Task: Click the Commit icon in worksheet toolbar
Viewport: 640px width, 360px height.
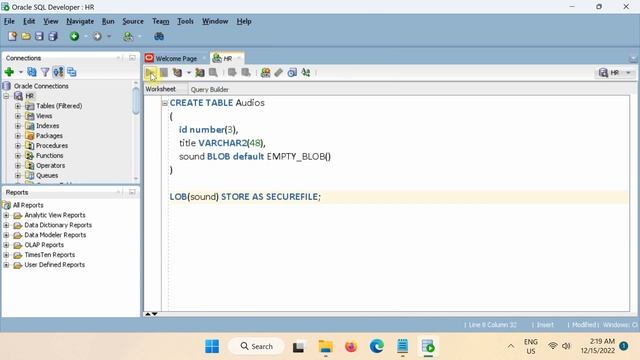Action: [232, 73]
